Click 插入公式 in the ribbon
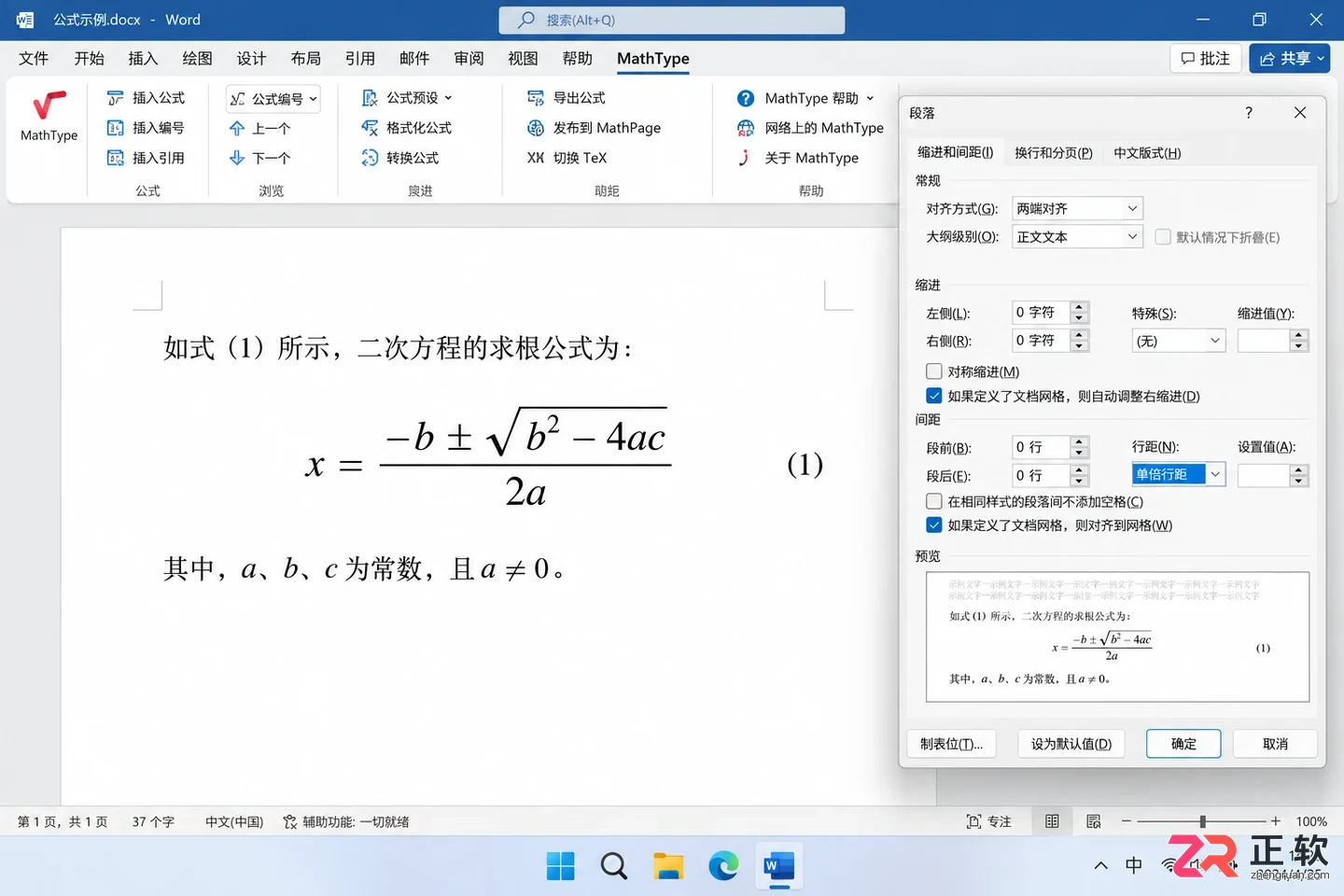This screenshot has height=896, width=1344. coord(146,98)
